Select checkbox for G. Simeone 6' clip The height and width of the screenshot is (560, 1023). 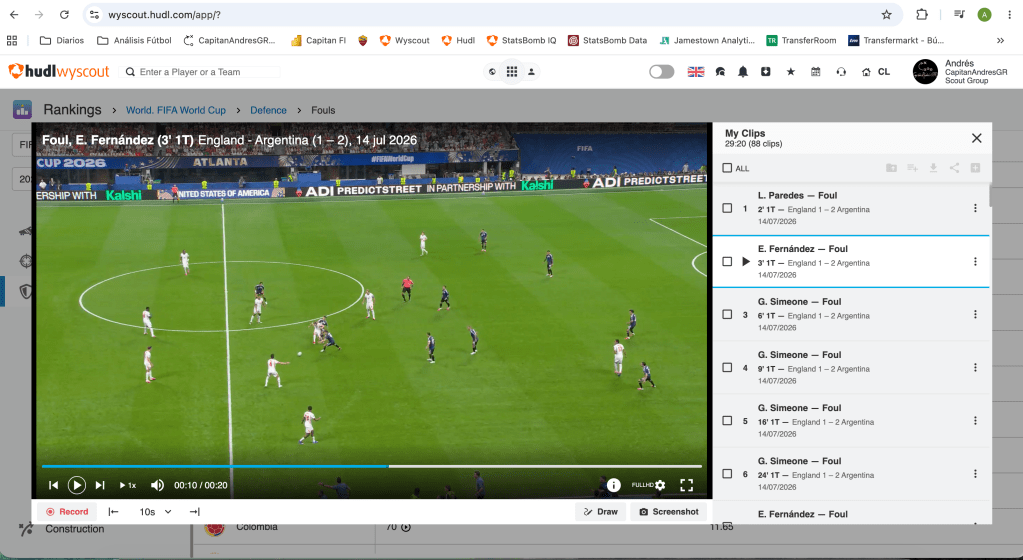727,315
